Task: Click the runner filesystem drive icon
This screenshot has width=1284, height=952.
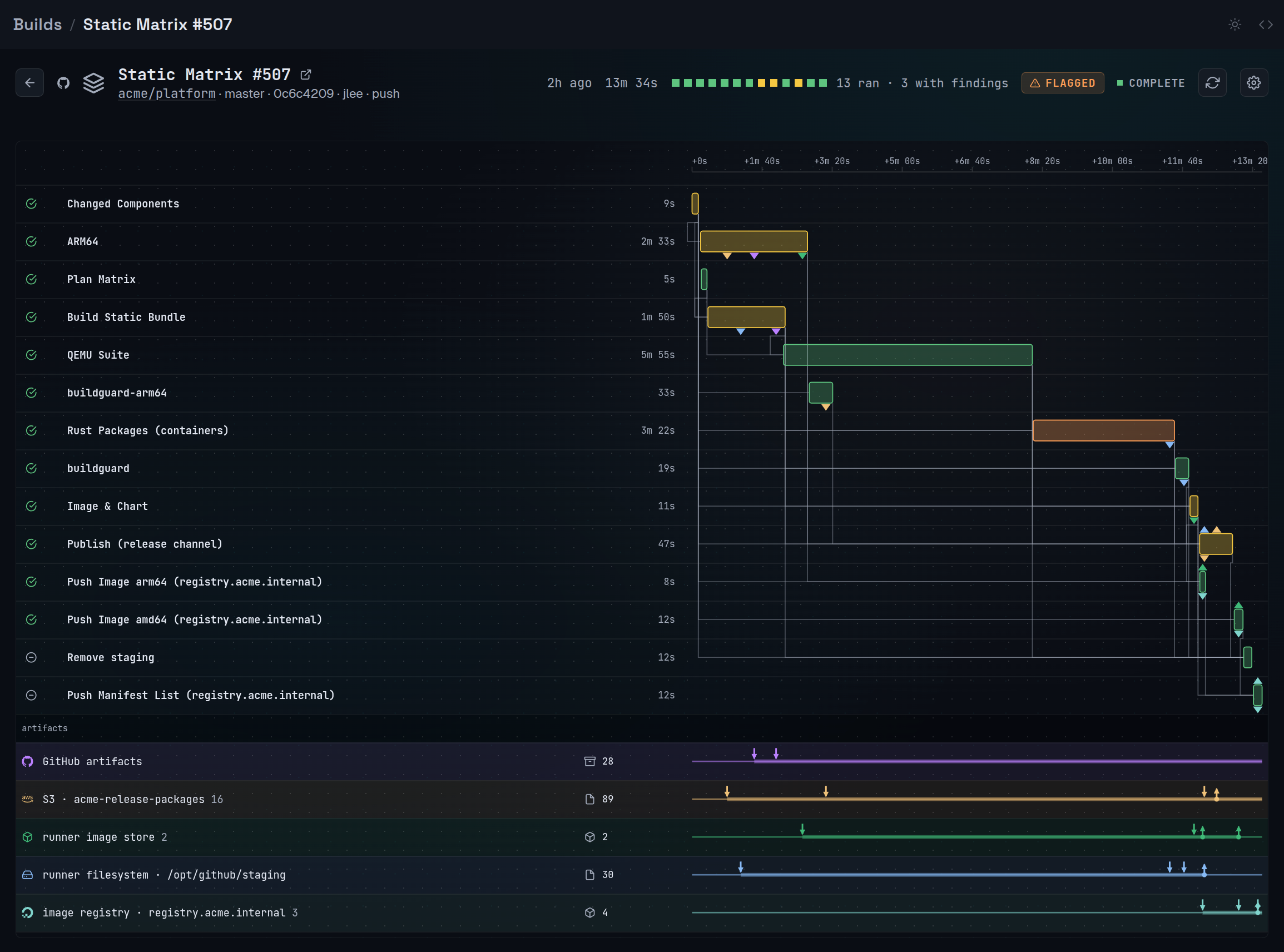Action: (28, 875)
